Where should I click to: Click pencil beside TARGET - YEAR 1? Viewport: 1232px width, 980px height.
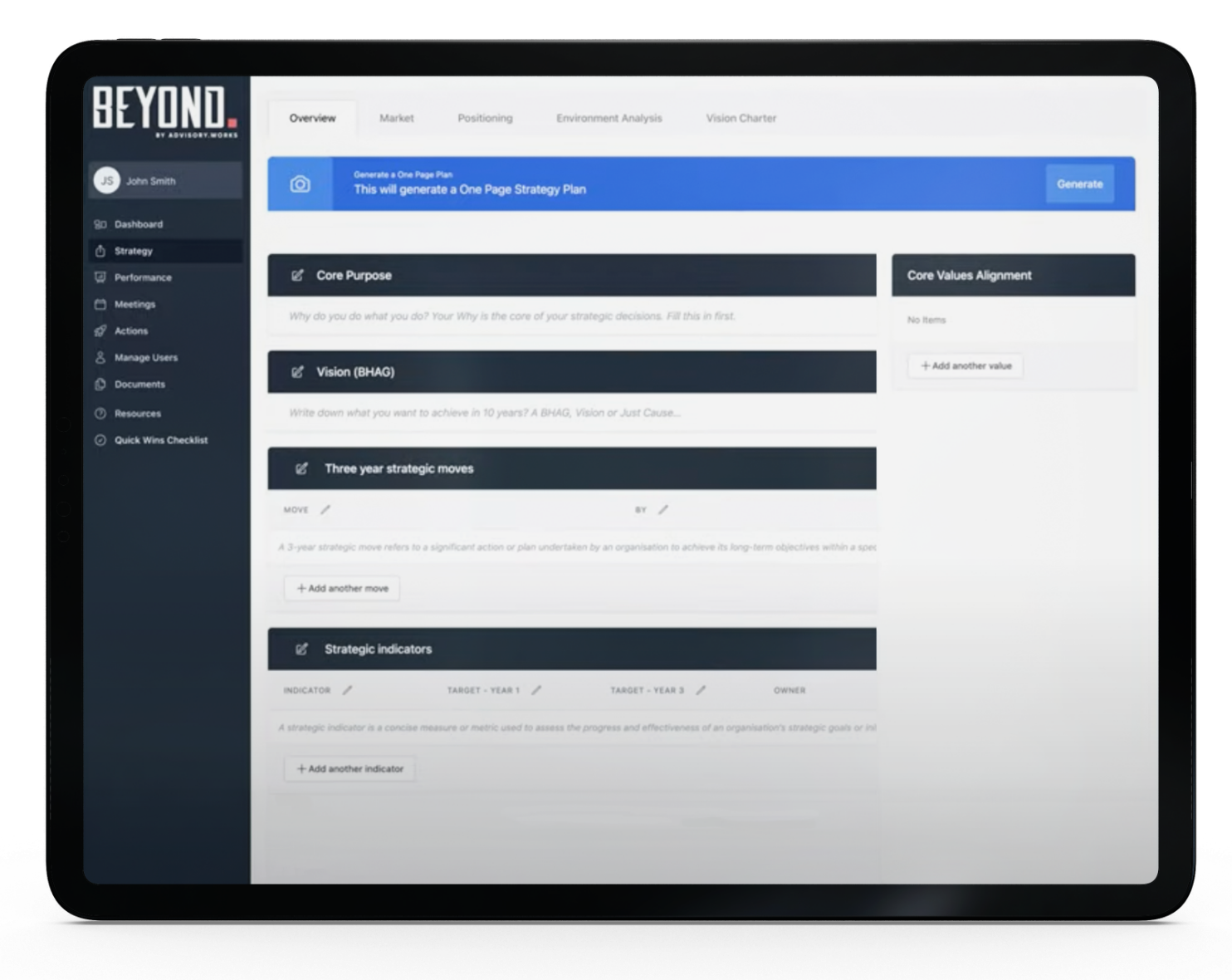536,690
